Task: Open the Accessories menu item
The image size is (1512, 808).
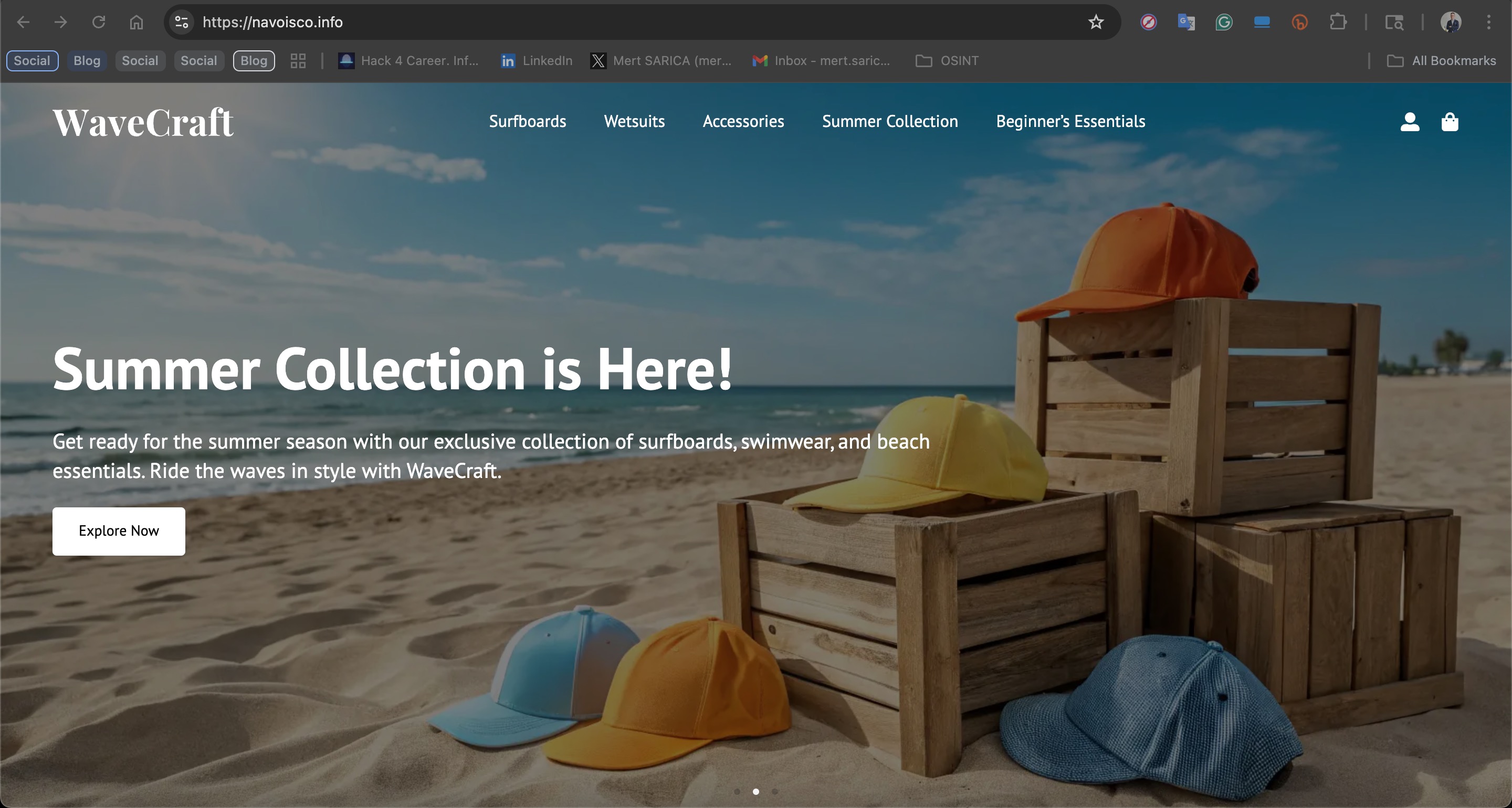Action: [x=743, y=122]
